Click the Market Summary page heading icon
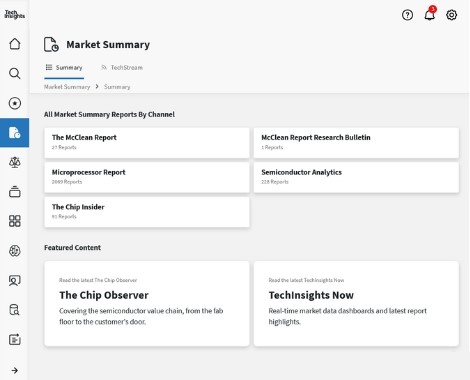The height and width of the screenshot is (380, 470). tap(51, 44)
